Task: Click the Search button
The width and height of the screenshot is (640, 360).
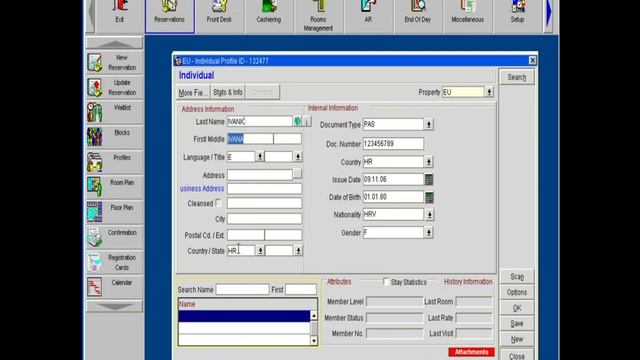Action: pos(517,77)
